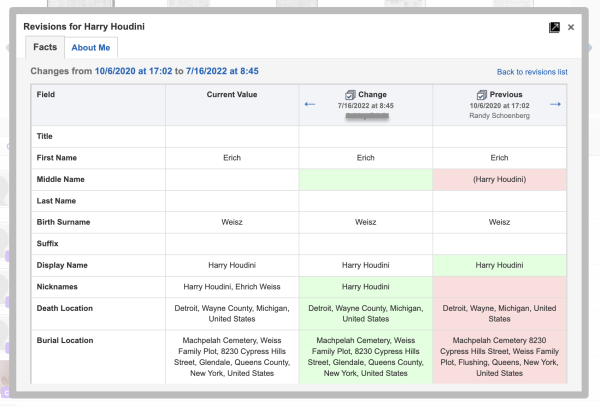Select Change column death location cell
Image resolution: width=600 pixels, height=407 pixels.
(x=365, y=314)
